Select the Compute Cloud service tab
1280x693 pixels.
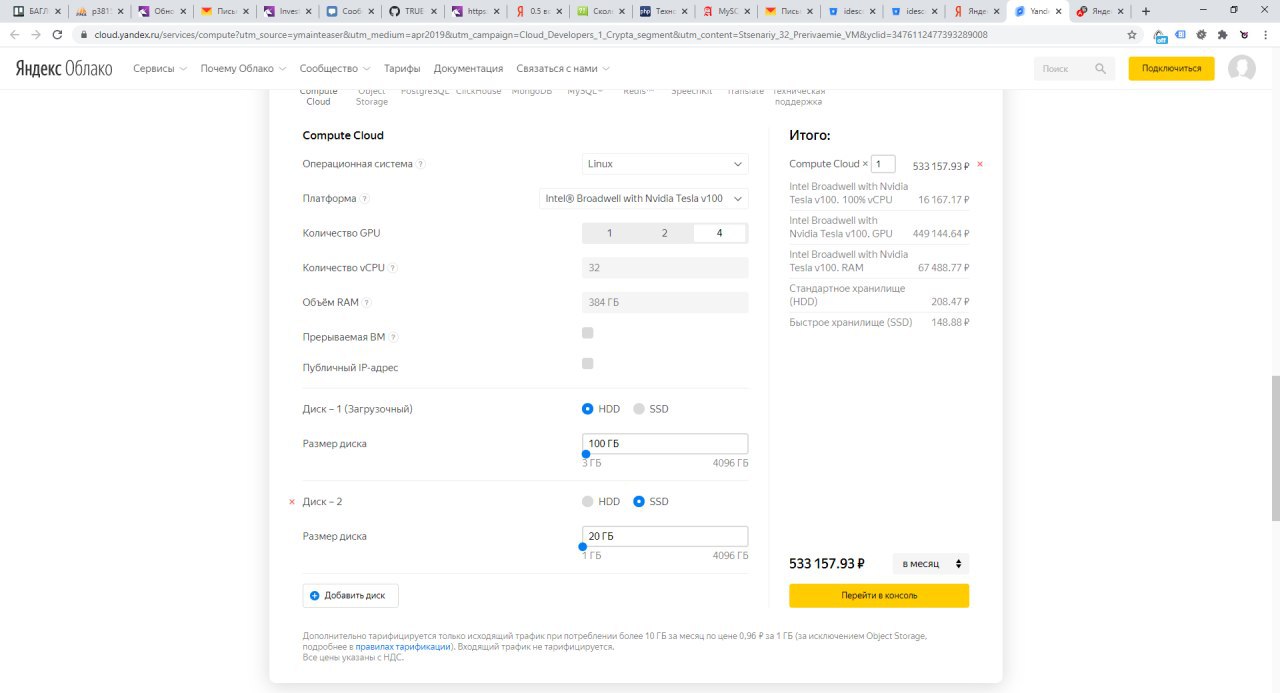[x=318, y=96]
